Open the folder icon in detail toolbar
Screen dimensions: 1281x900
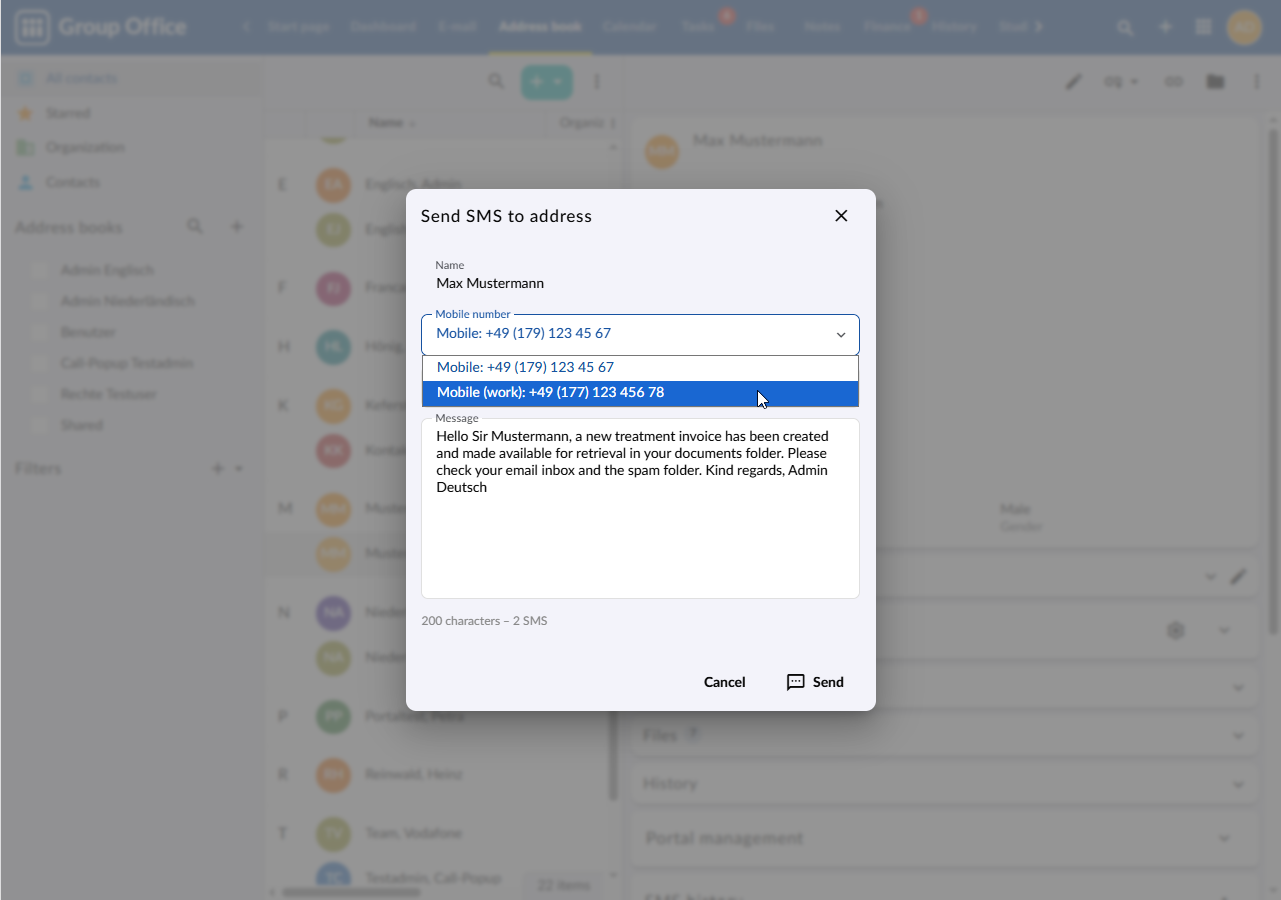click(x=1215, y=82)
